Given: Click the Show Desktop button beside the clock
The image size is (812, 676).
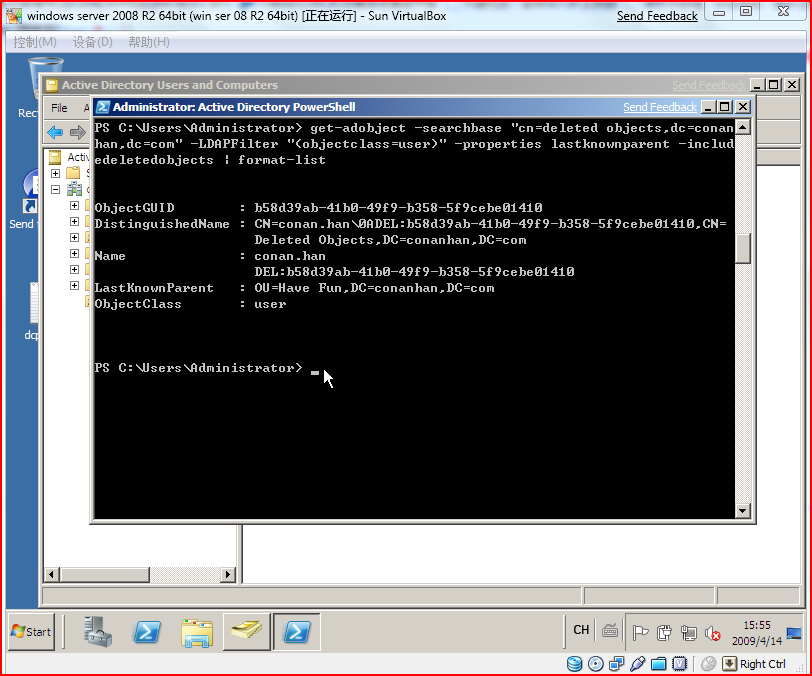Looking at the screenshot, I should click(x=794, y=633).
